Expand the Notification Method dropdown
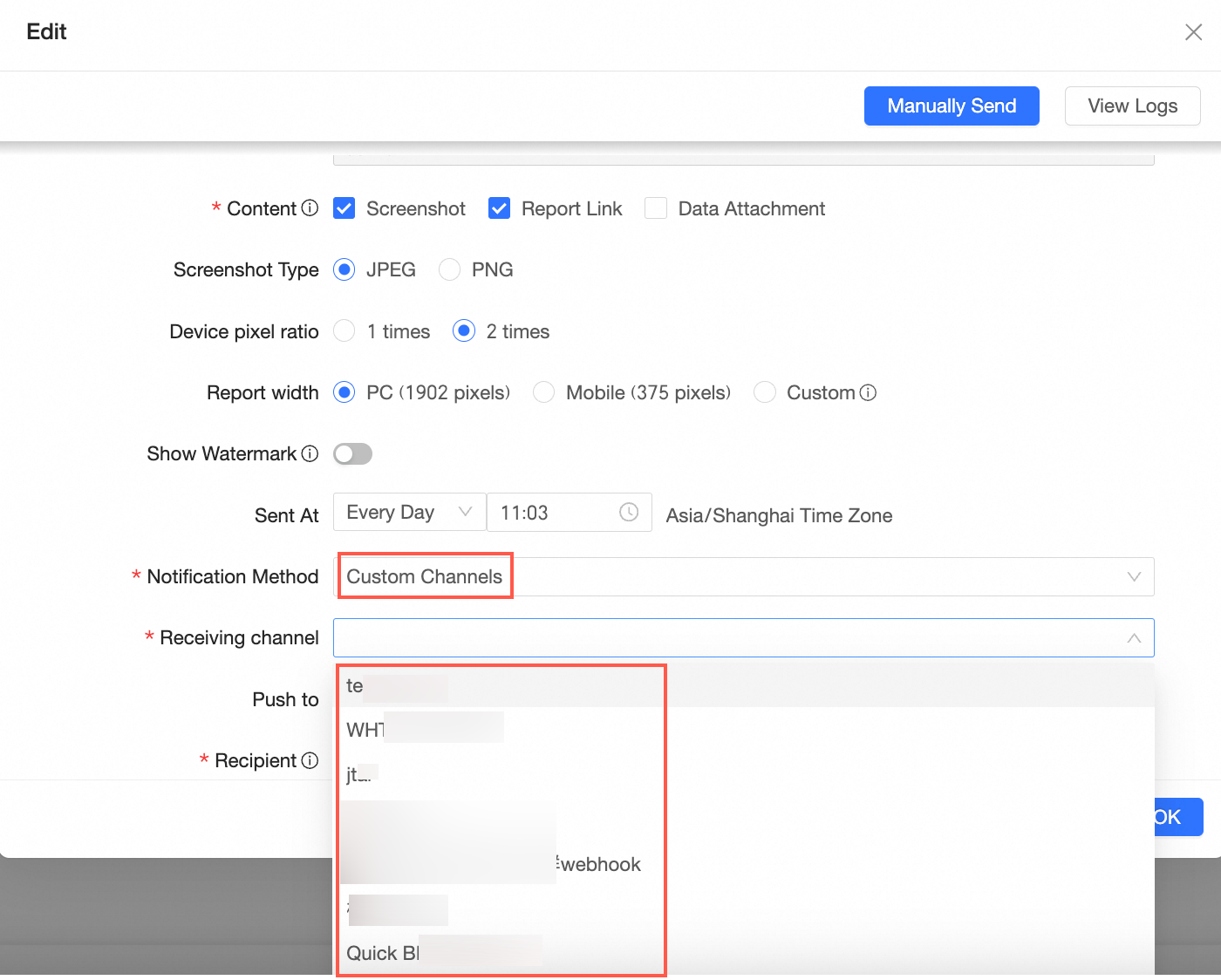 1133,577
